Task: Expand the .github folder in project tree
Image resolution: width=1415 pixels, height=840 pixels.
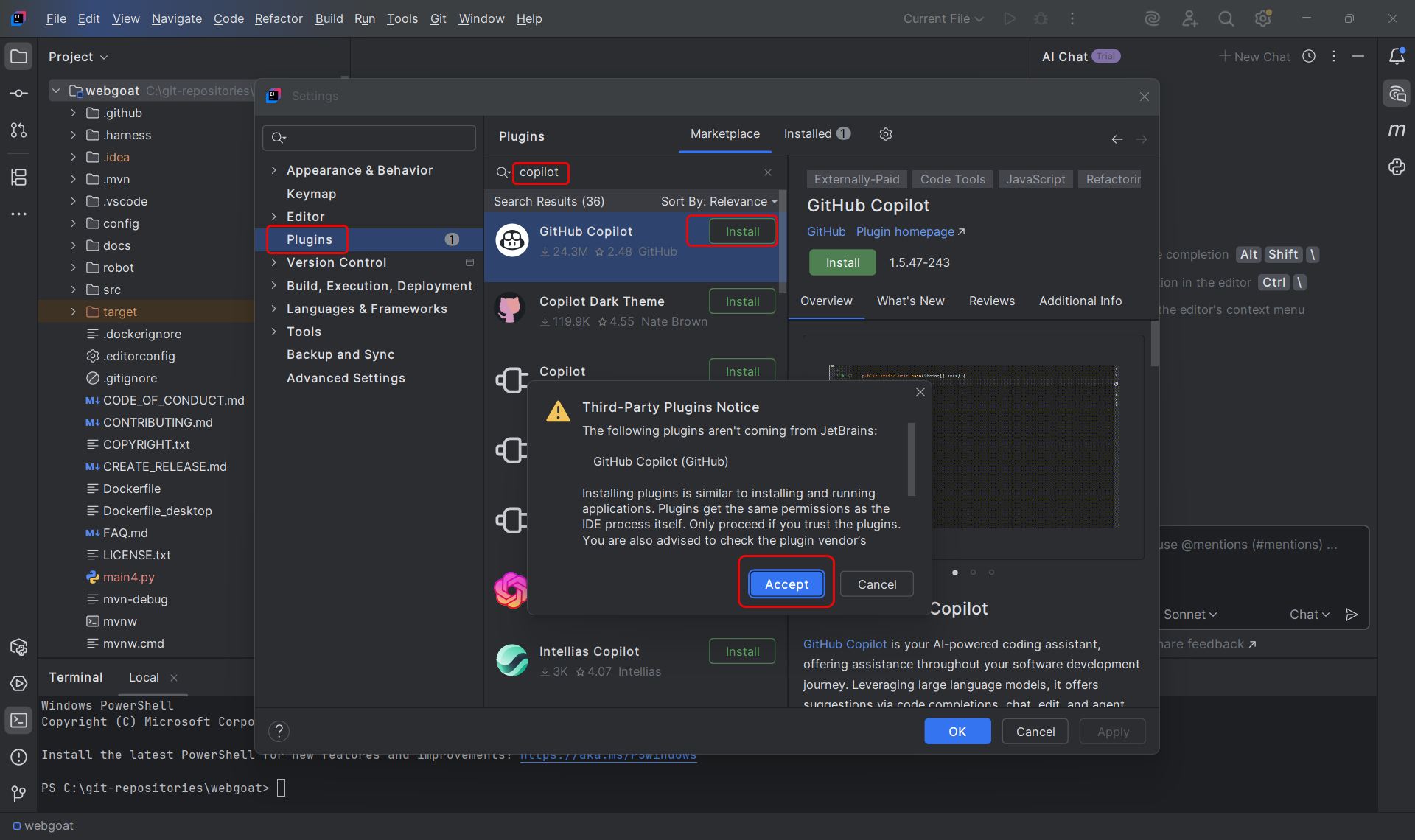Action: tap(73, 113)
